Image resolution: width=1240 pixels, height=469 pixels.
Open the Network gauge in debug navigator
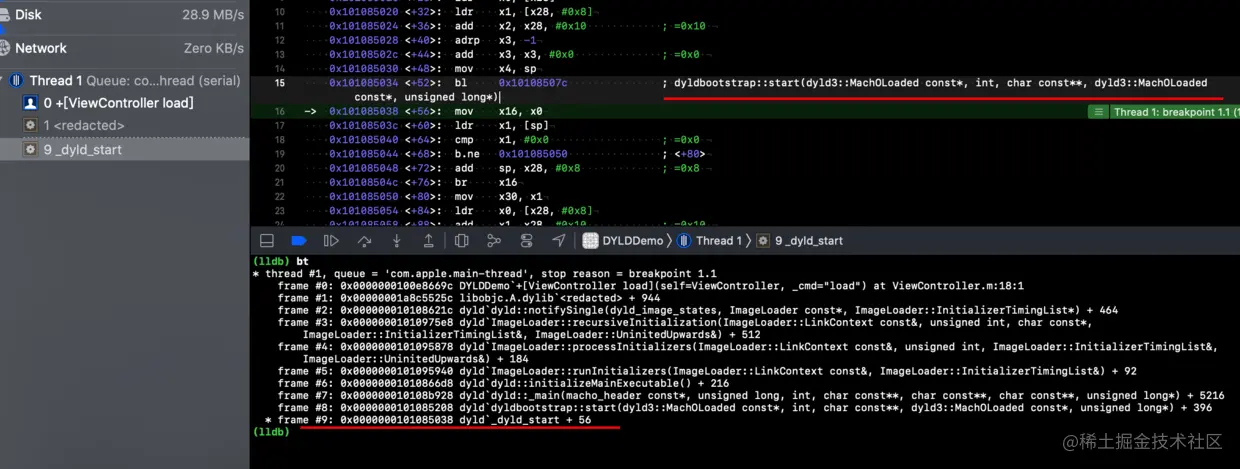[x=124, y=48]
